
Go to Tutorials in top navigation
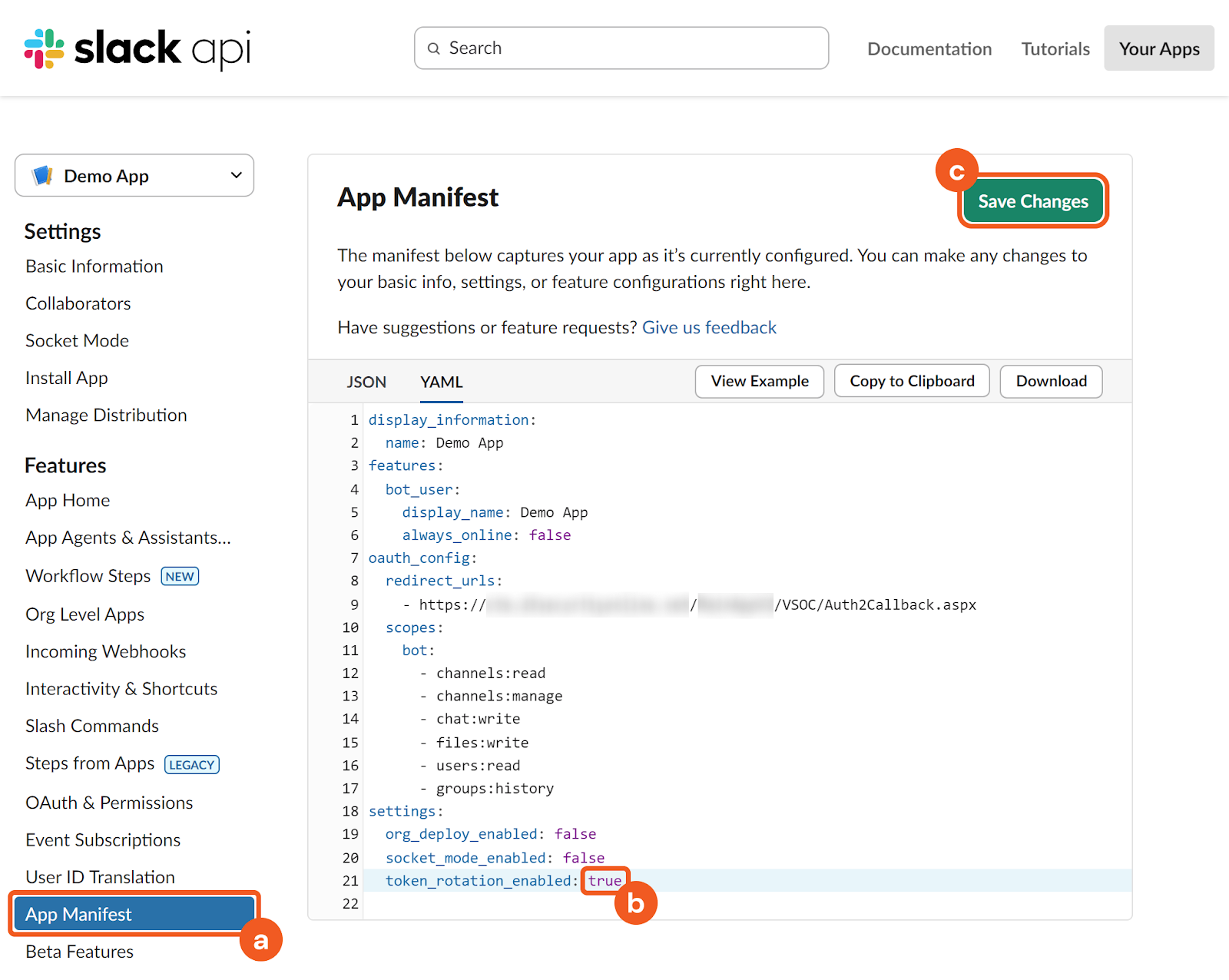tap(1055, 49)
